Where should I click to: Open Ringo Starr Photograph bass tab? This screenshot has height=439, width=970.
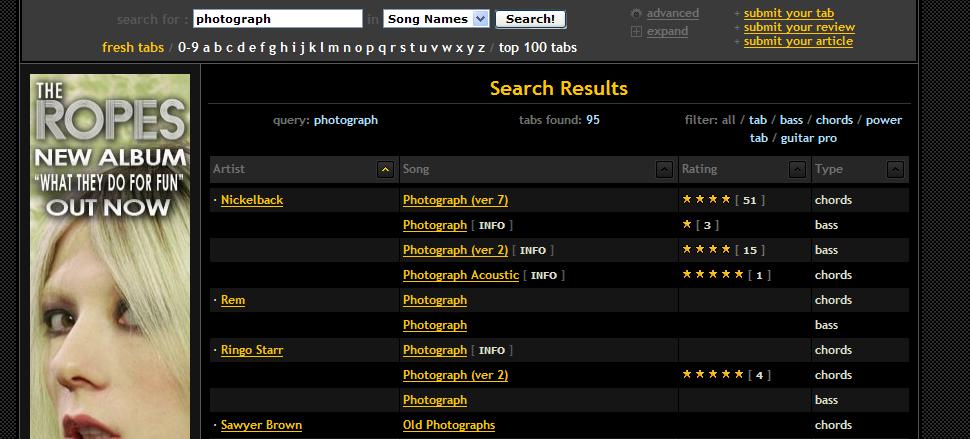click(435, 401)
